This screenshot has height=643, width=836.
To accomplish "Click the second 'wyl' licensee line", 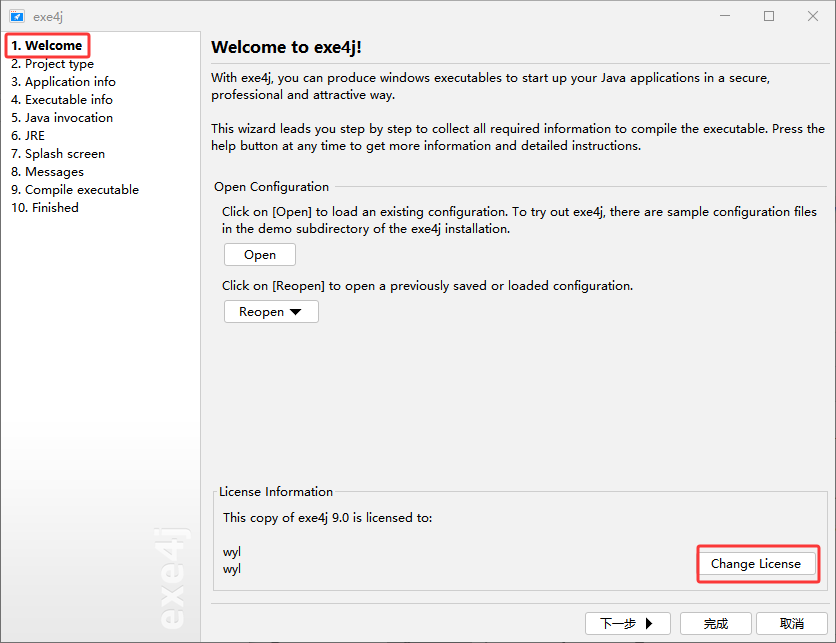I will coord(232,569).
